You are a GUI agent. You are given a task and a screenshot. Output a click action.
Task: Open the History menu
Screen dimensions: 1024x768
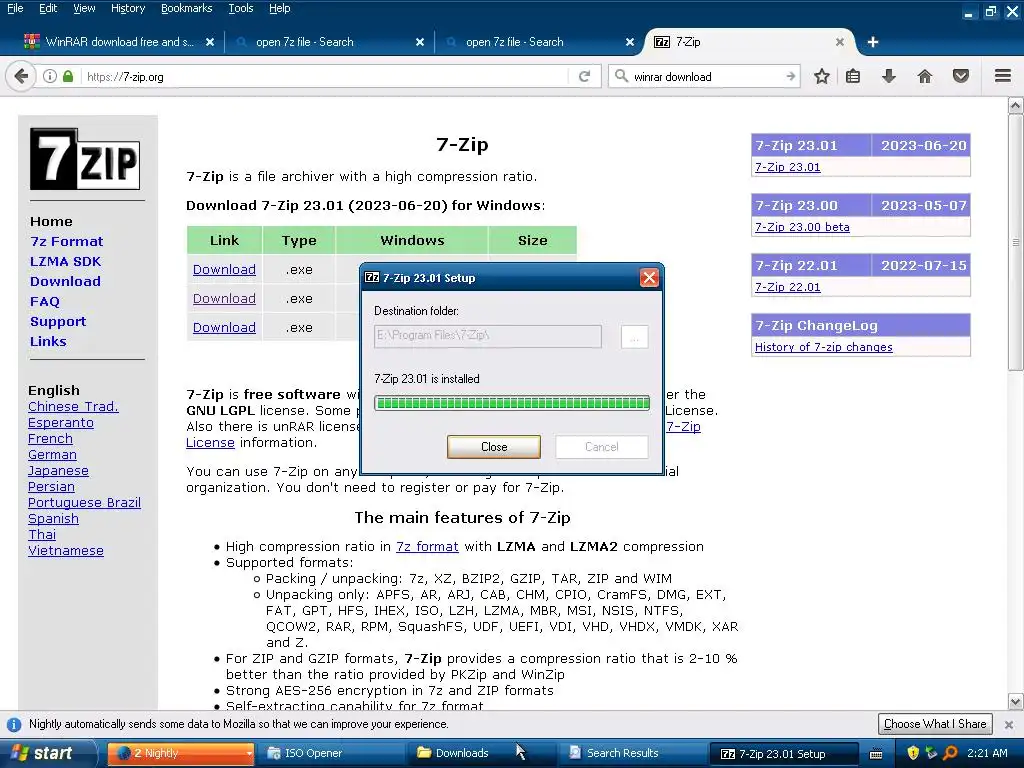pyautogui.click(x=127, y=8)
